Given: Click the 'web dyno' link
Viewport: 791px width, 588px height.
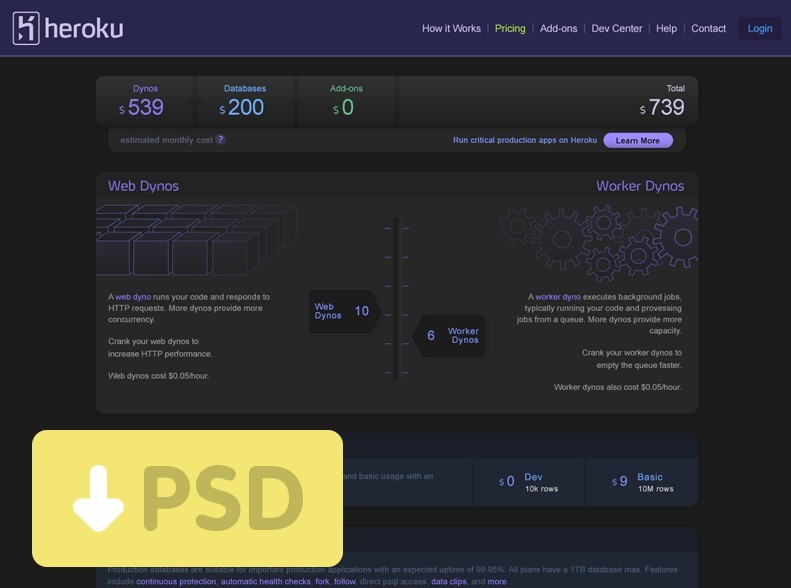Looking at the screenshot, I should [x=133, y=297].
